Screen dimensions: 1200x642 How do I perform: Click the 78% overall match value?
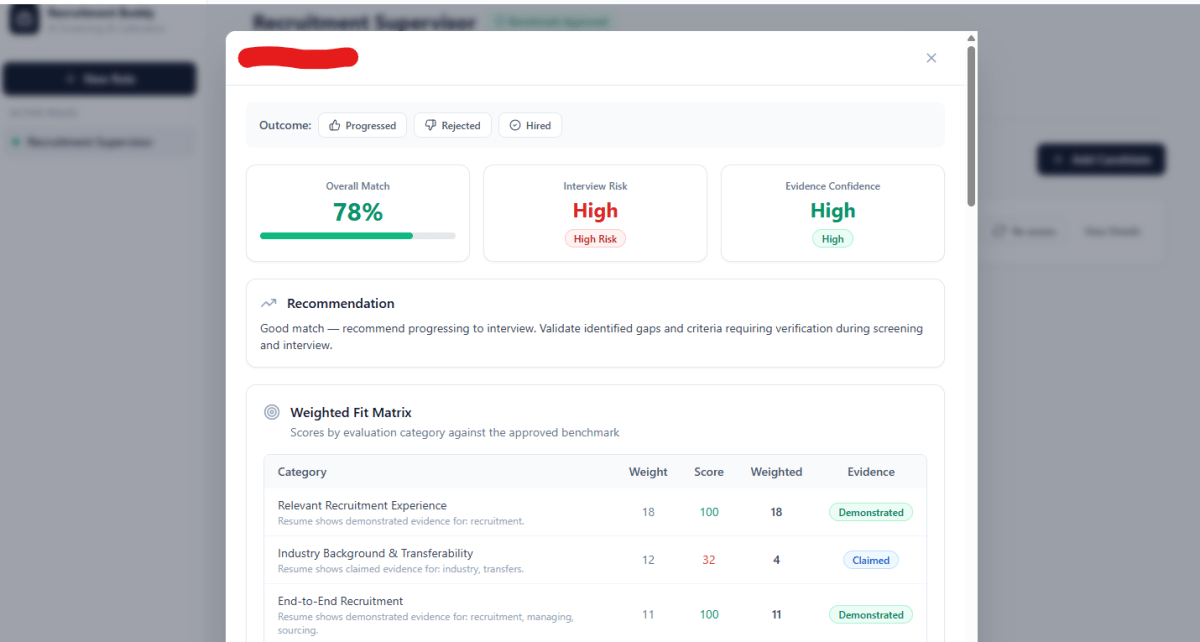pos(358,212)
